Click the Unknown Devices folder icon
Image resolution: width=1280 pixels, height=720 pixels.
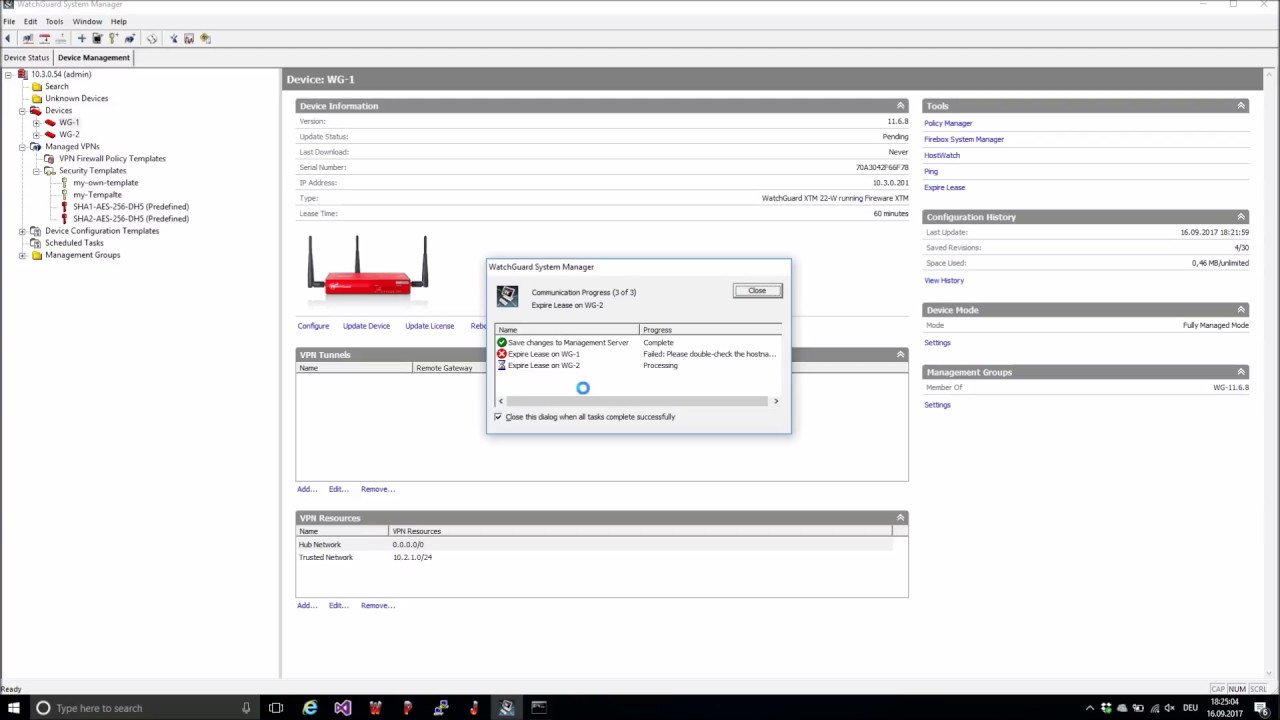(36, 98)
